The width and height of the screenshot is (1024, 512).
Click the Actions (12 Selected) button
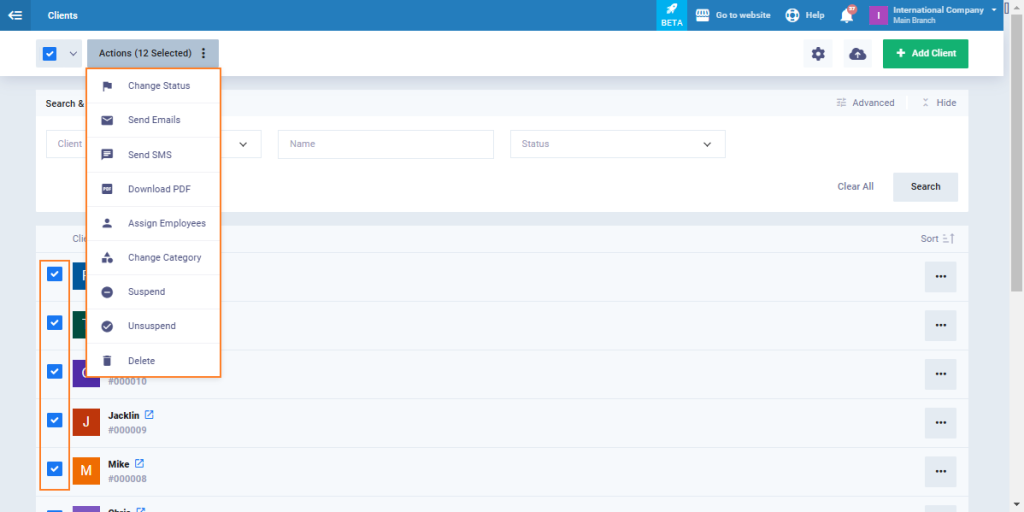click(x=153, y=54)
